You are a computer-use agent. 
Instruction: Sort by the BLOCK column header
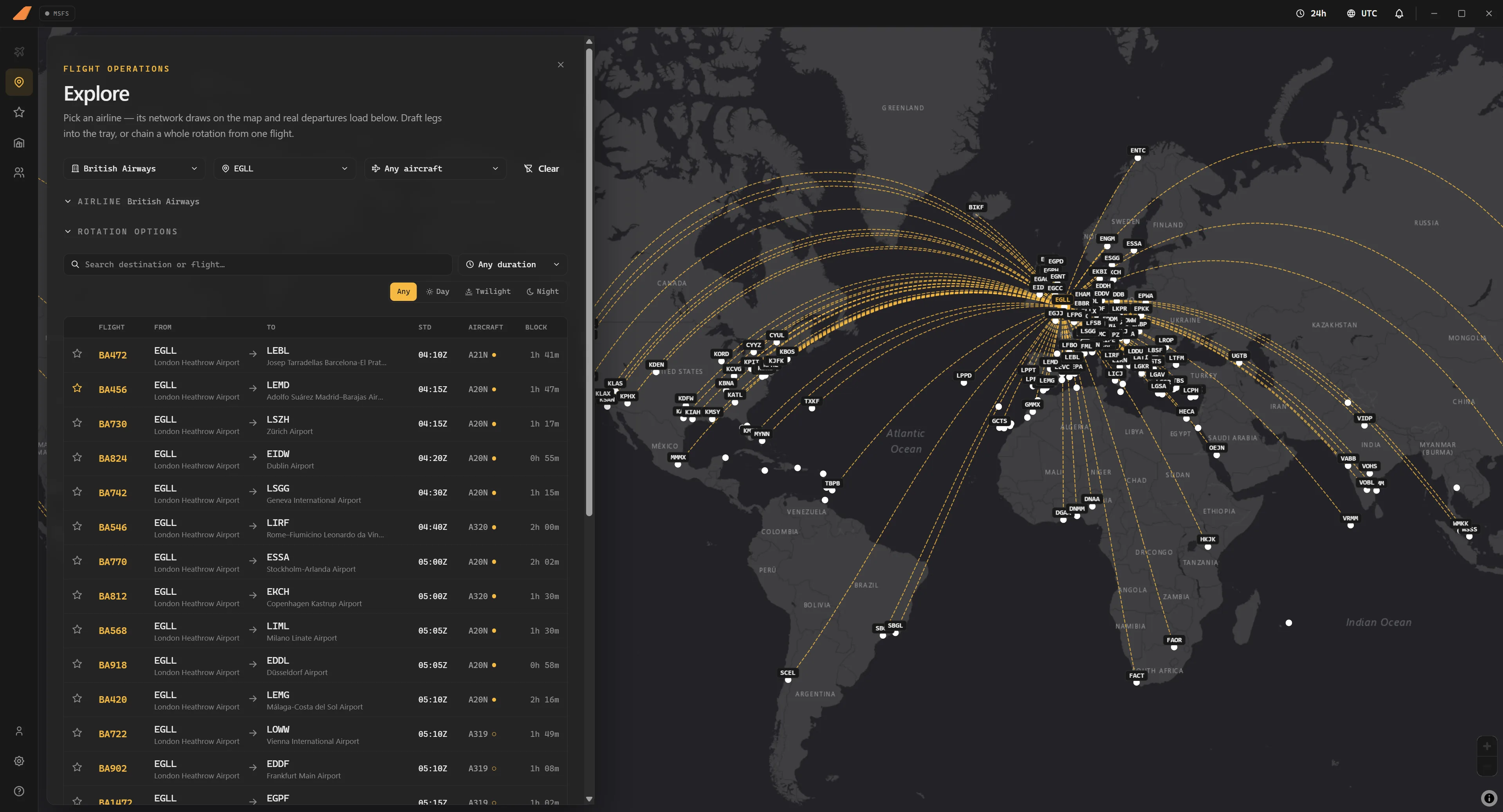click(536, 327)
